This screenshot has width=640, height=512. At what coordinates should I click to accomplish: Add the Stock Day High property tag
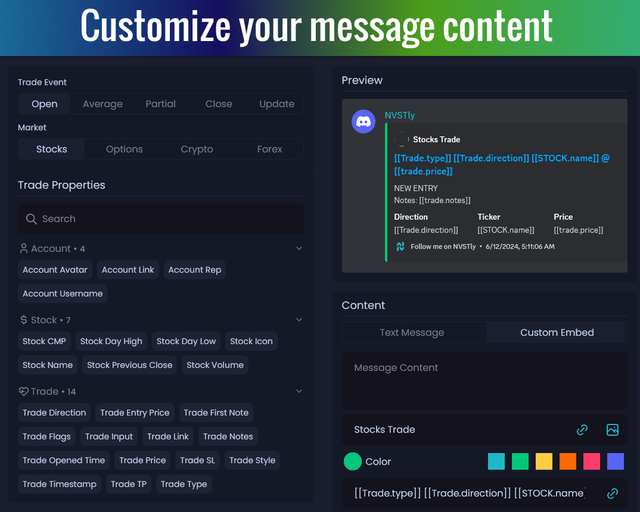pyautogui.click(x=111, y=341)
